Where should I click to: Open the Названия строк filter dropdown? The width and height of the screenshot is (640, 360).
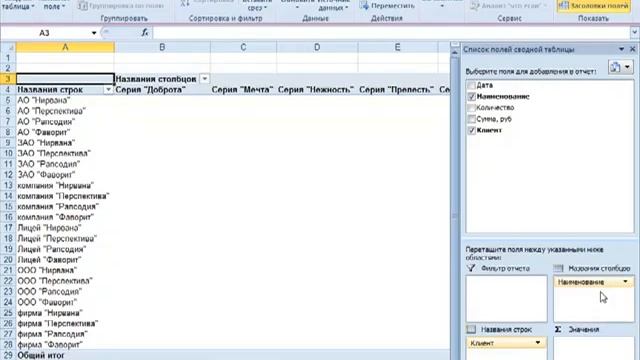point(108,90)
